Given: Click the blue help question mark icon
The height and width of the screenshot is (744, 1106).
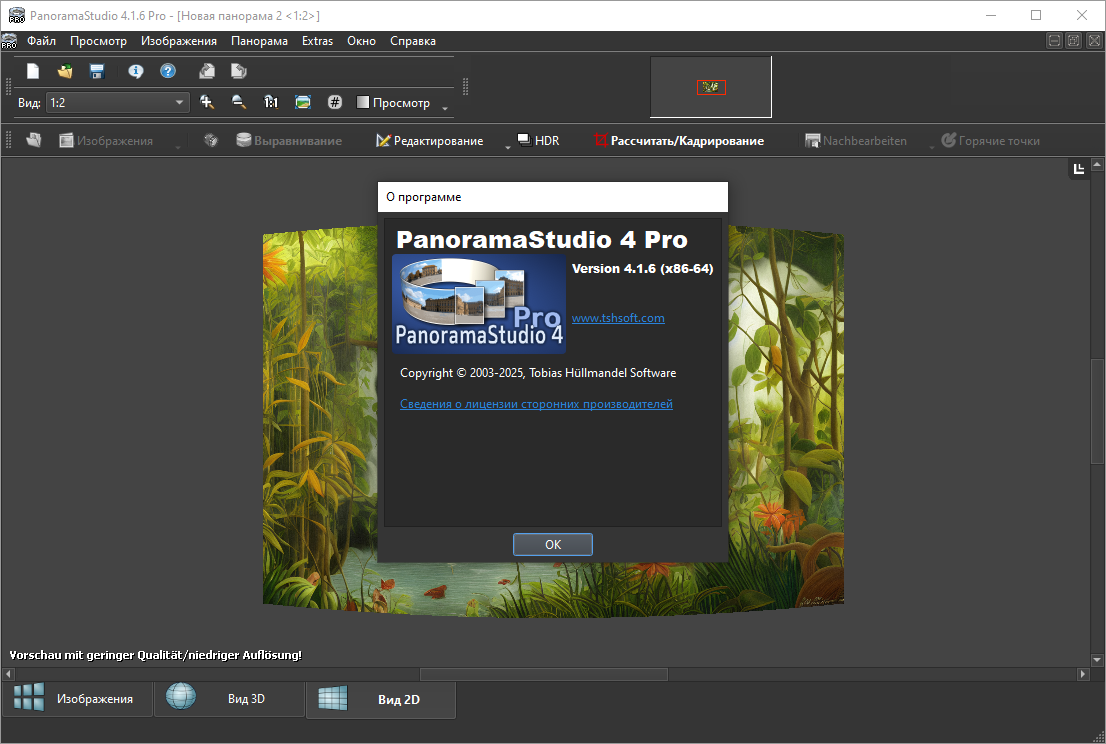Looking at the screenshot, I should 168,71.
